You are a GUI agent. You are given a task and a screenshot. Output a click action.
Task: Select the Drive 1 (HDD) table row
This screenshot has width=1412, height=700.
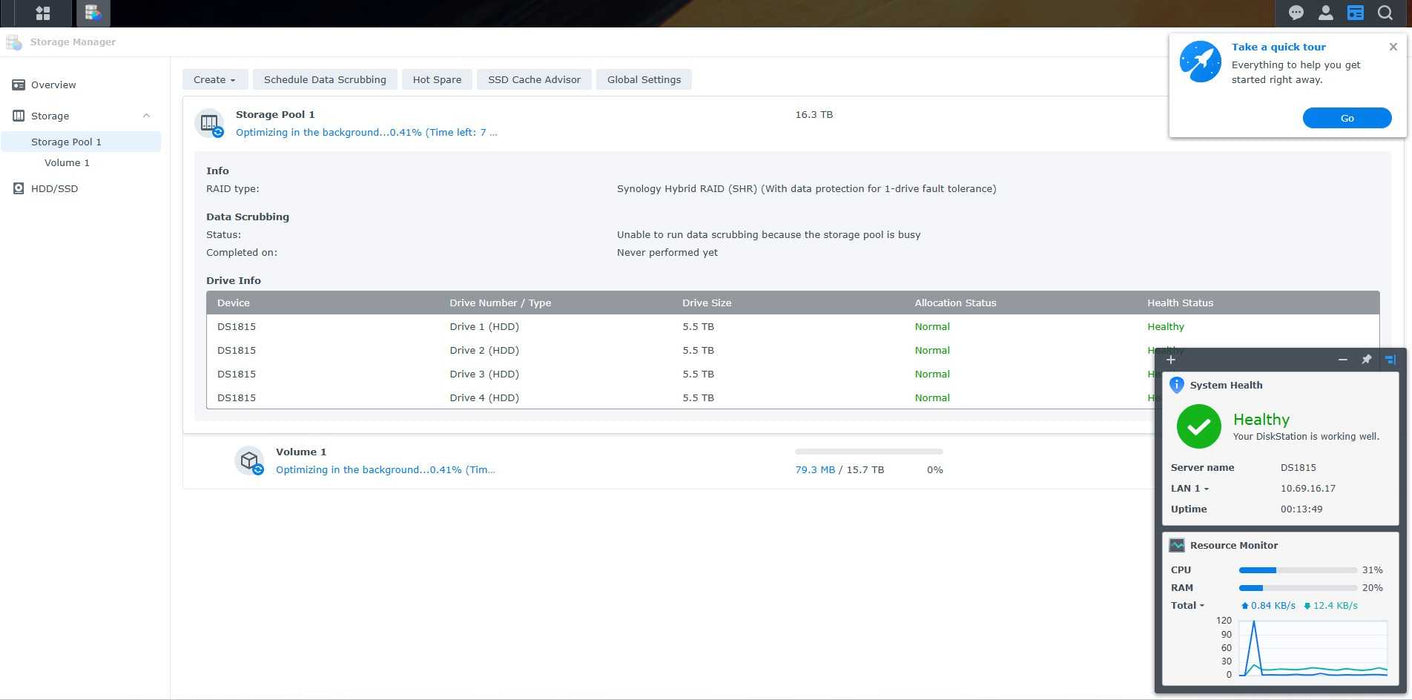(600, 326)
